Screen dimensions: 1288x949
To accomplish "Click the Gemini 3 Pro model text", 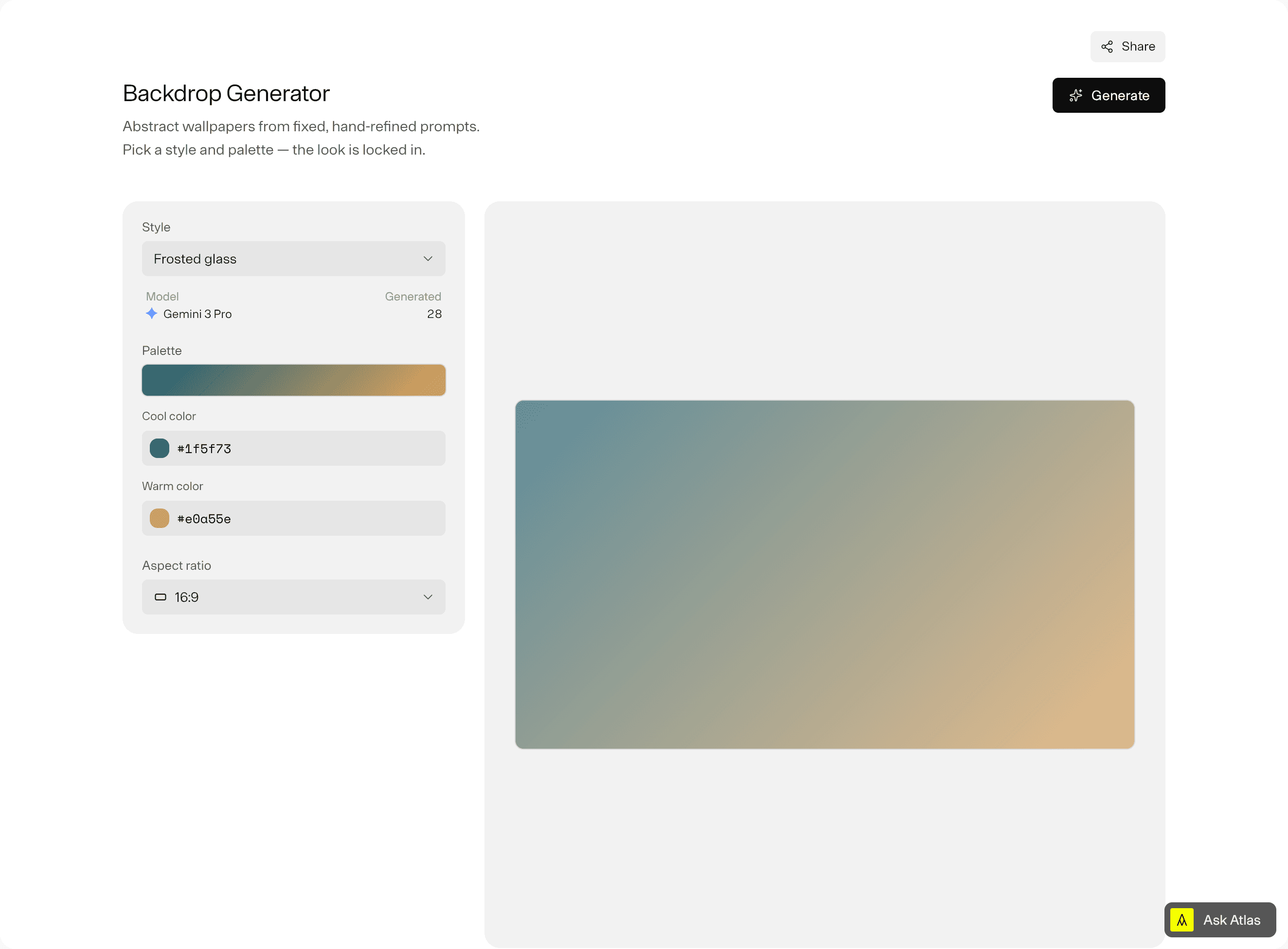I will pos(197,314).
